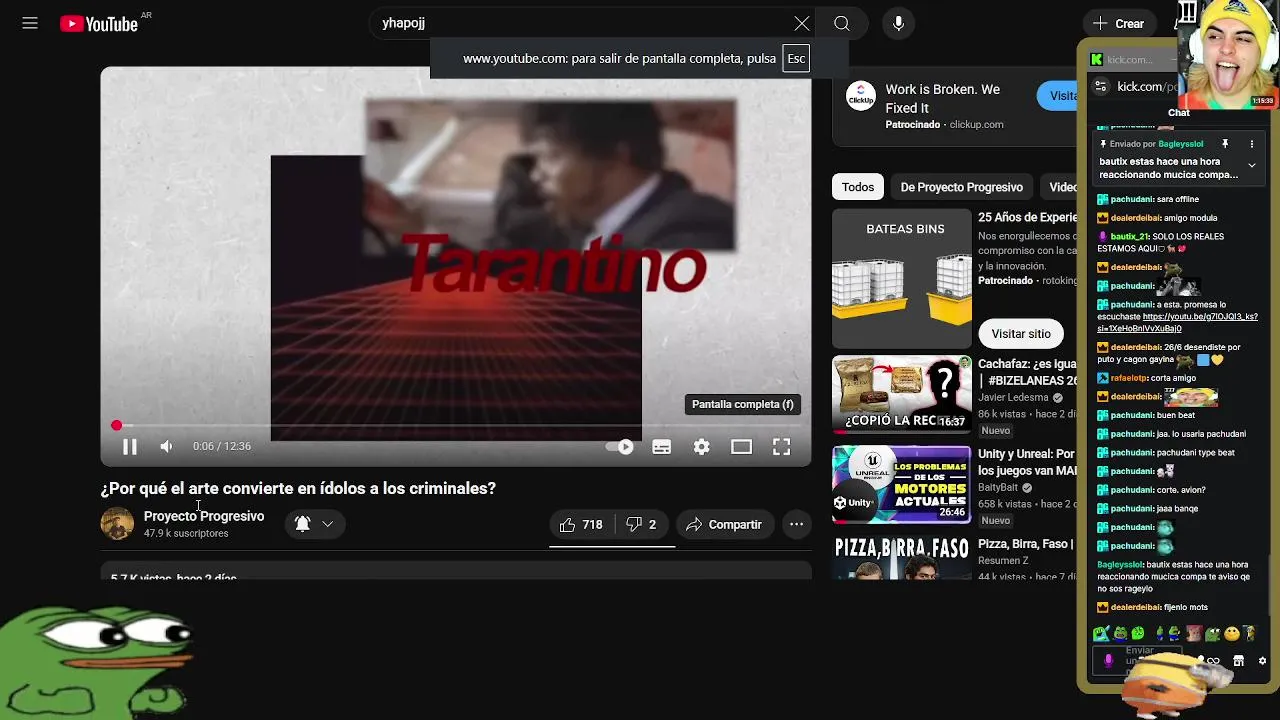Open the Proyecto Progresivo channel avatar

[117, 523]
